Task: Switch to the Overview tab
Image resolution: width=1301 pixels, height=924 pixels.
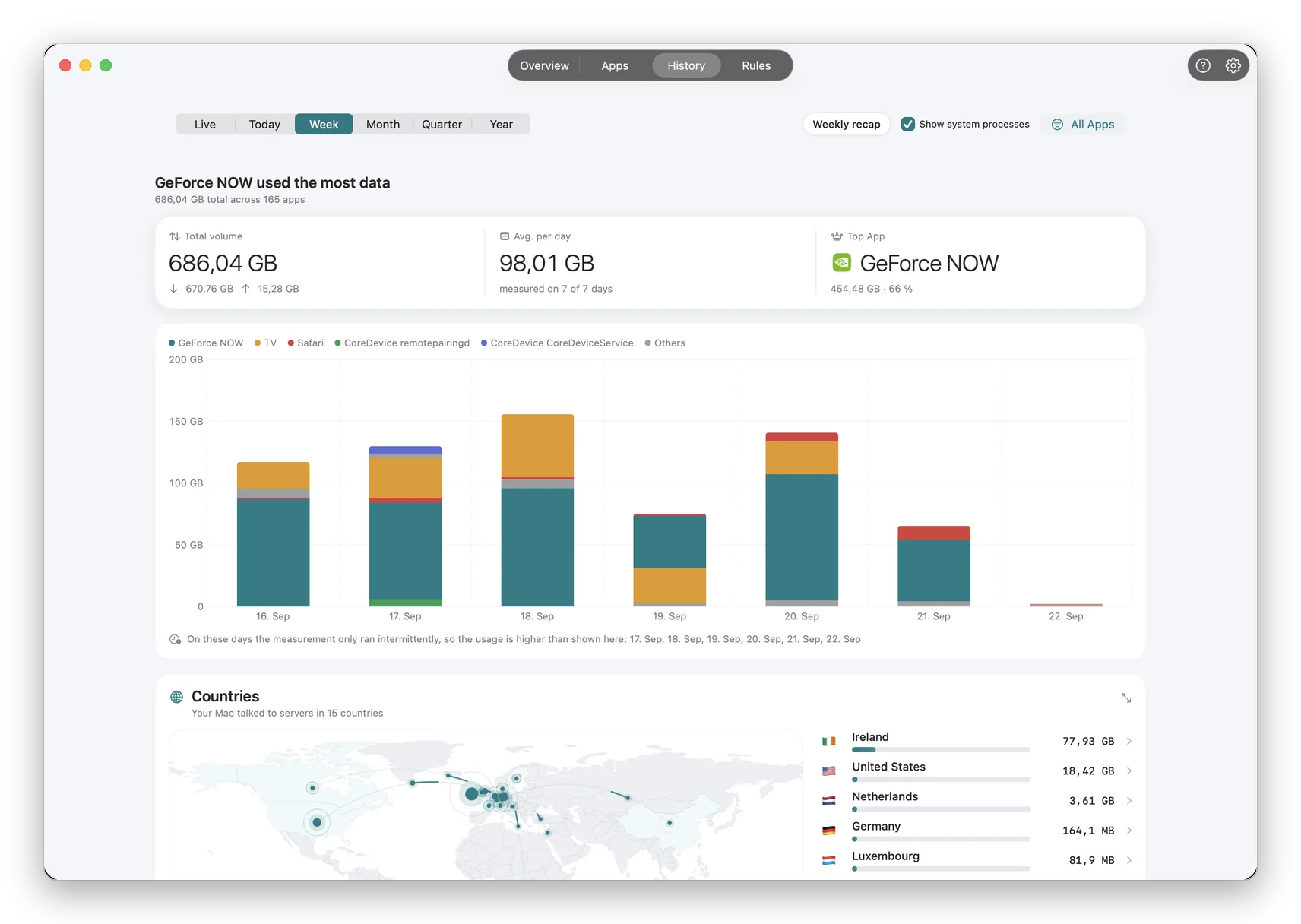Action: (x=544, y=65)
